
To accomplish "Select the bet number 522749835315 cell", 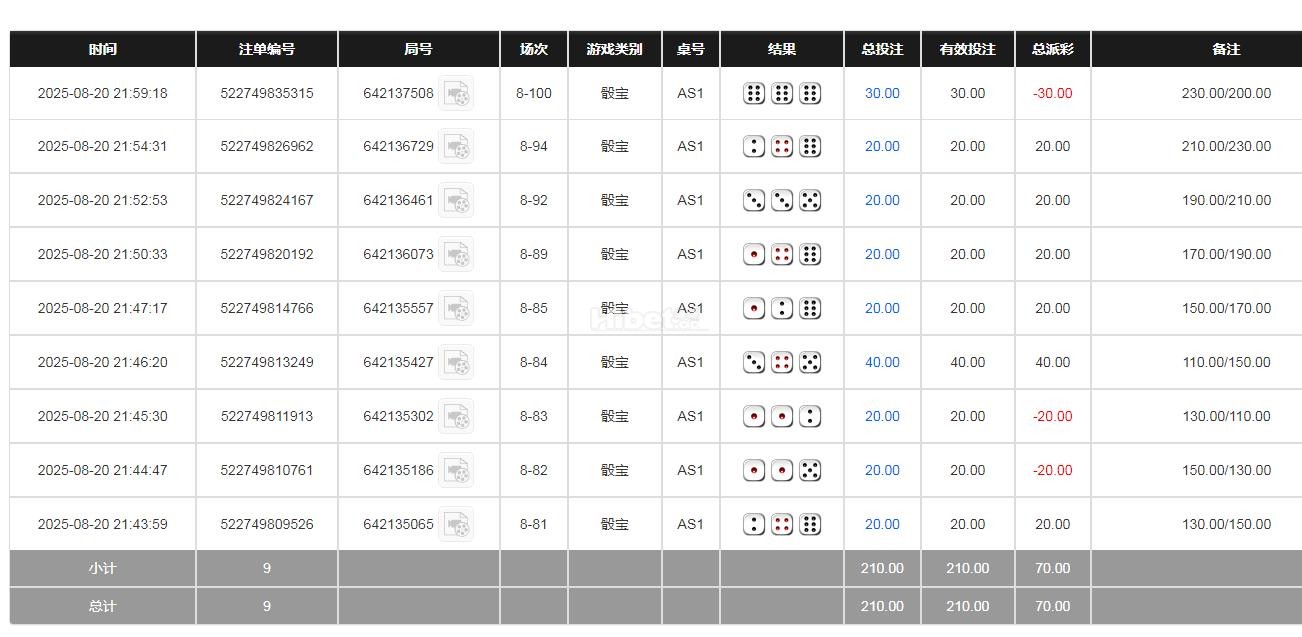I will [x=267, y=93].
